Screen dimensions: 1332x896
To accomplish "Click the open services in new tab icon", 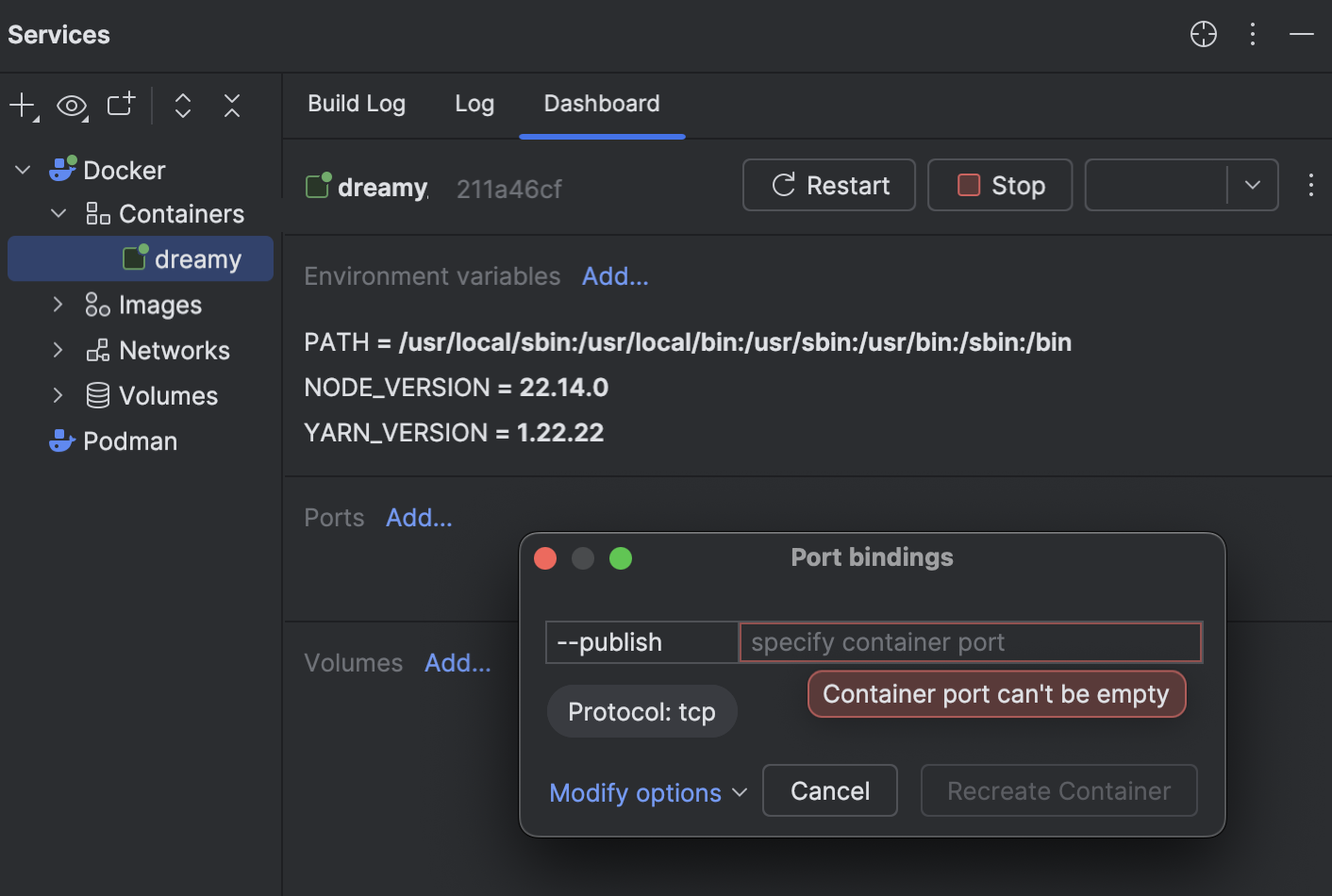I will (x=121, y=106).
